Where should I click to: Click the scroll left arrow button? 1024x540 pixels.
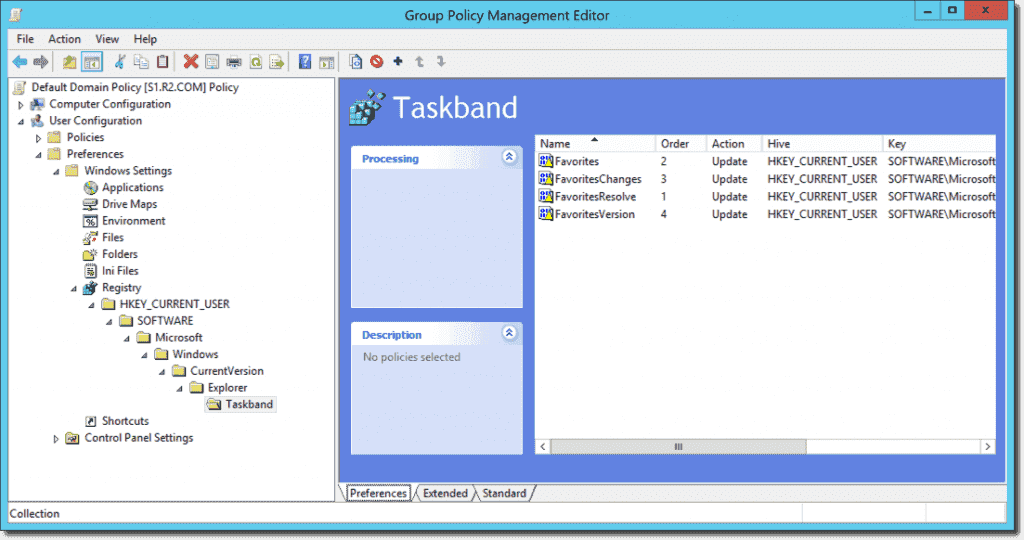click(543, 447)
